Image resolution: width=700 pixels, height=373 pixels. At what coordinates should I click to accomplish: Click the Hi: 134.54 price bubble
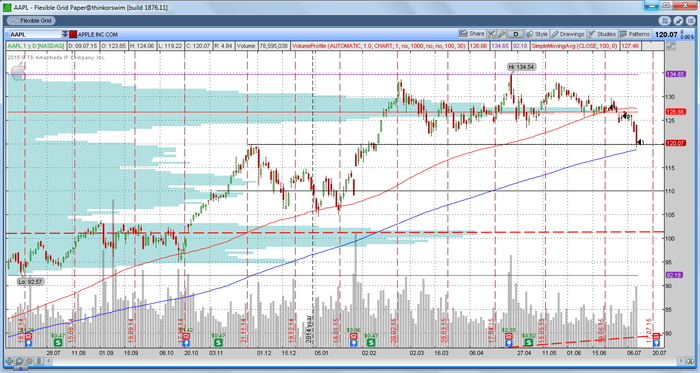tap(521, 67)
